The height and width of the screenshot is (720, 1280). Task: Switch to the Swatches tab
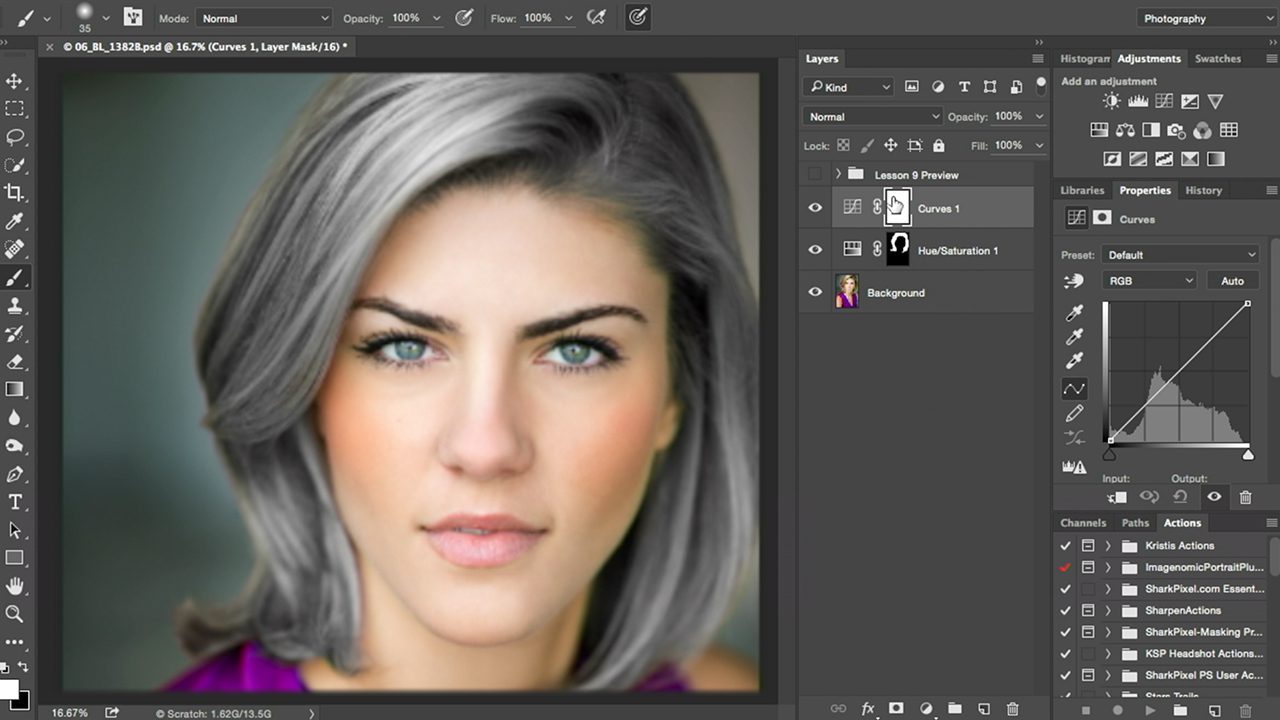click(x=1218, y=58)
